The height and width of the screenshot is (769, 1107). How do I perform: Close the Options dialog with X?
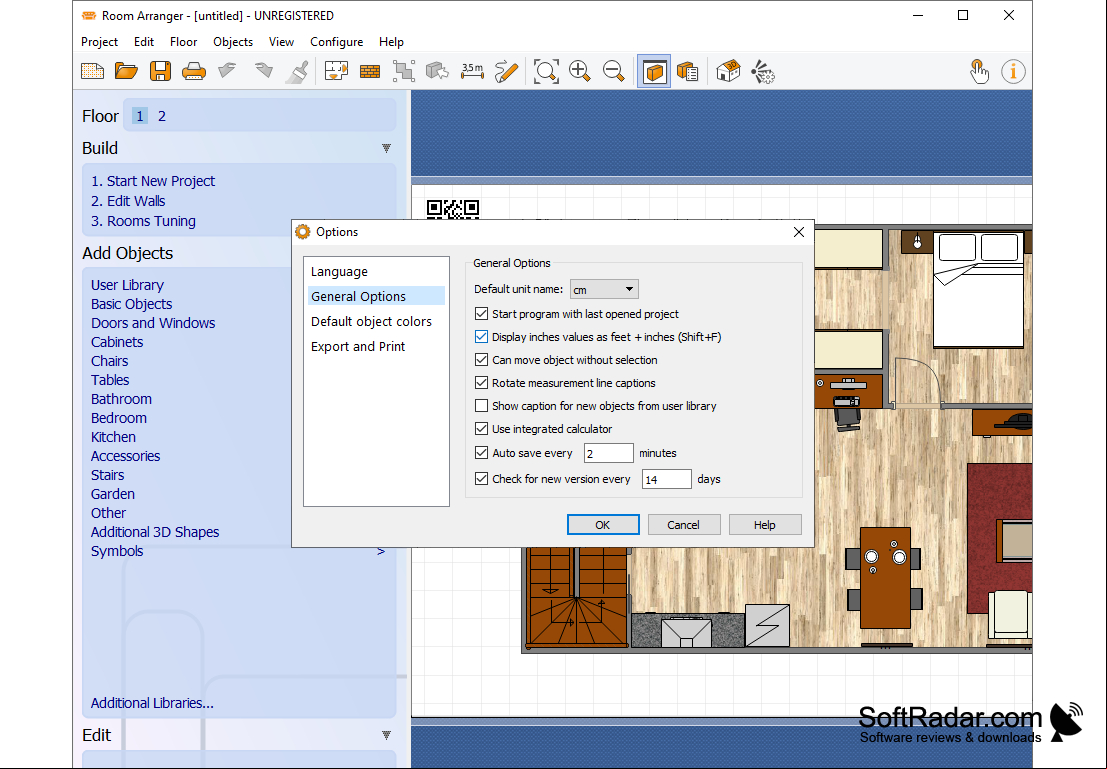tap(798, 232)
